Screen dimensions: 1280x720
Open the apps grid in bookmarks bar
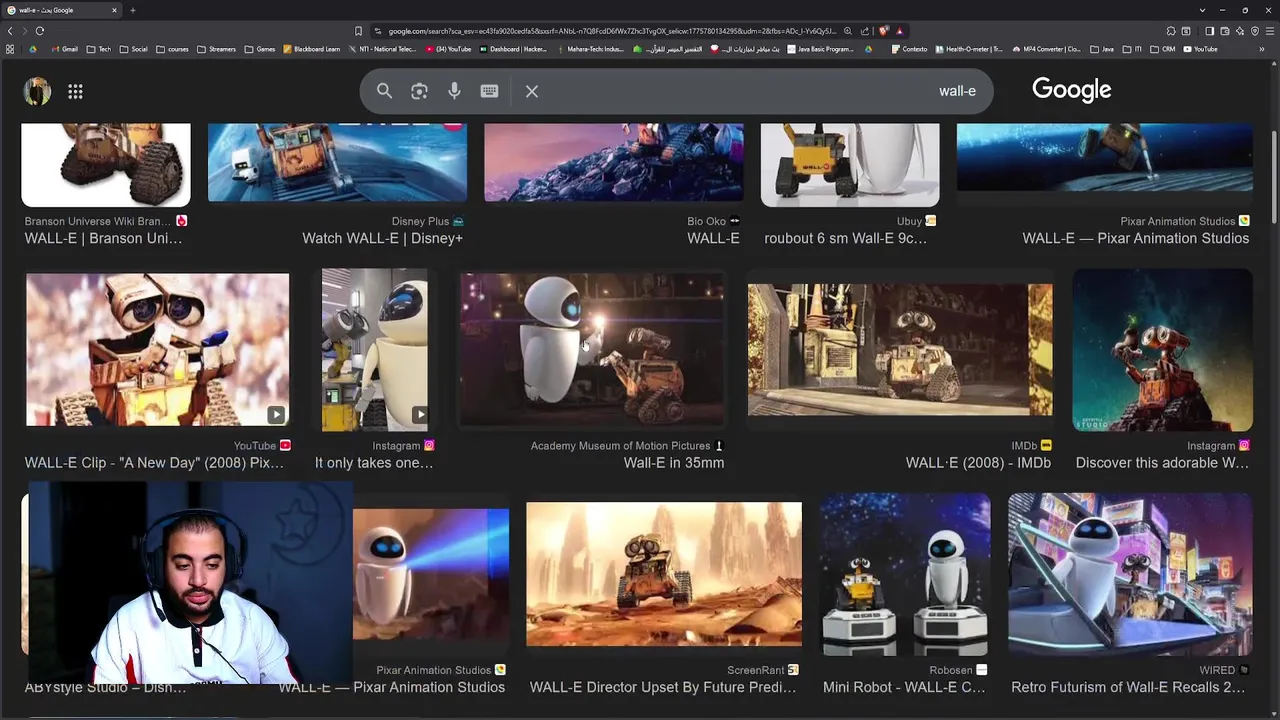pyautogui.click(x=10, y=49)
